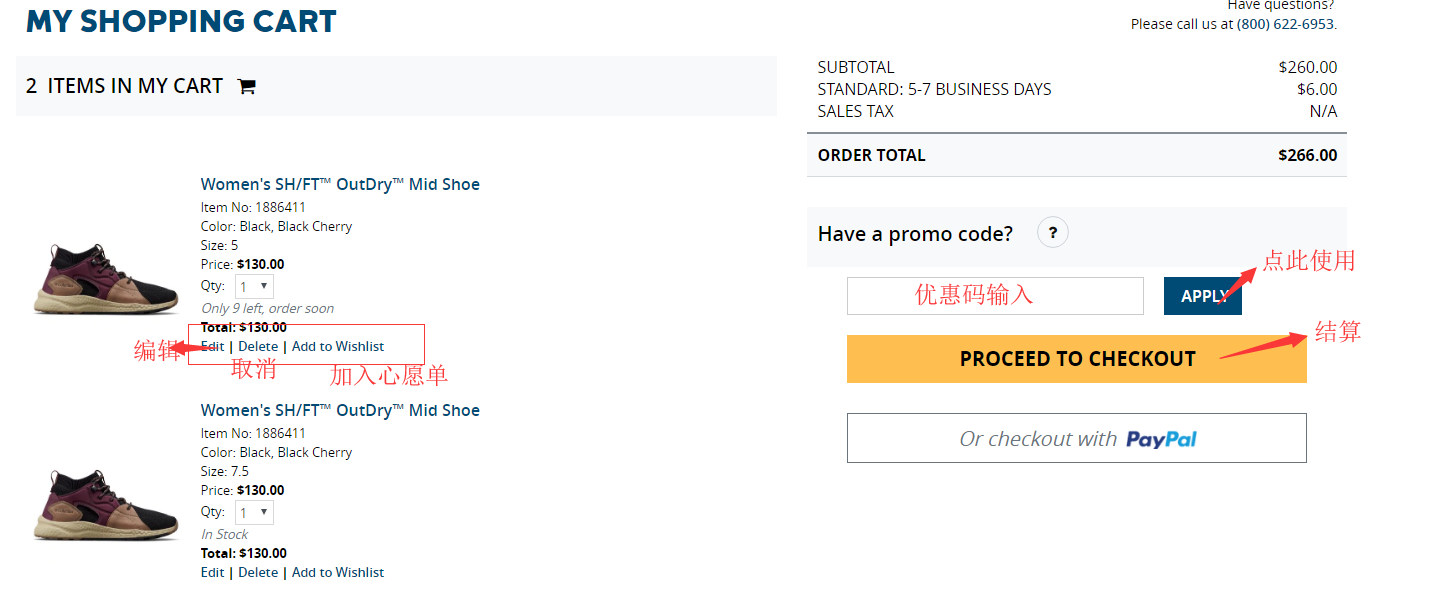Edit the size 5 shoe item
This screenshot has width=1438, height=589.
coord(212,347)
